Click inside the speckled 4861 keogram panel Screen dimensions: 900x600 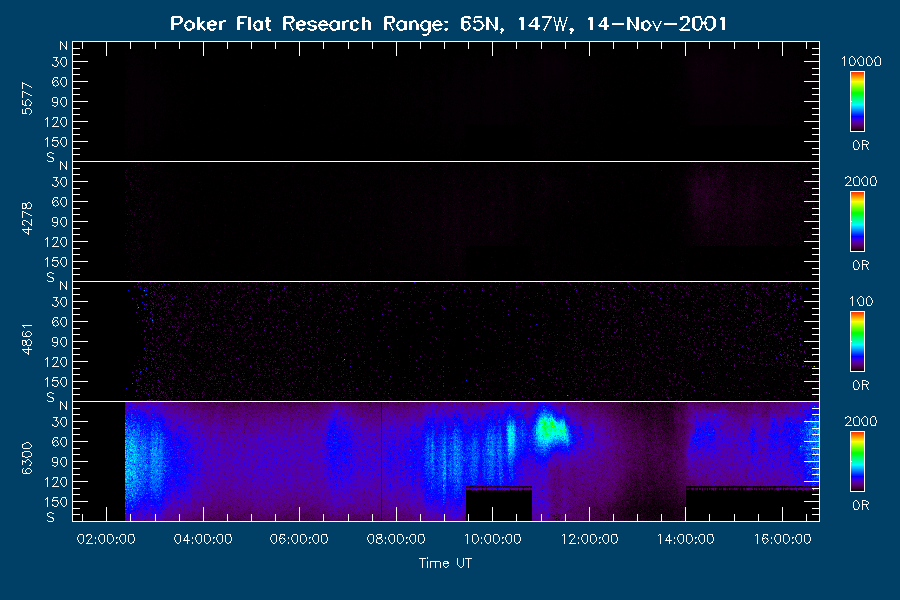coord(446,342)
